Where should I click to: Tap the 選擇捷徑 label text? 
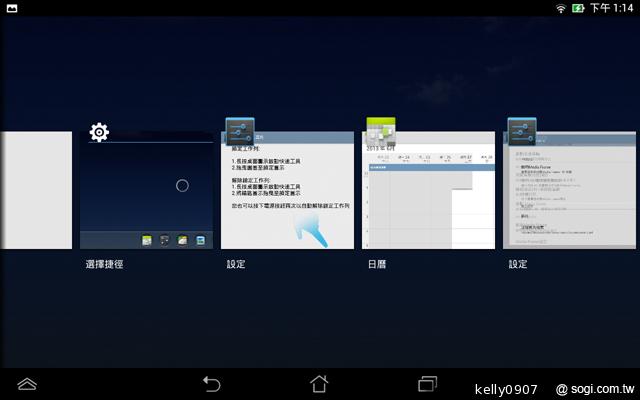[x=104, y=264]
